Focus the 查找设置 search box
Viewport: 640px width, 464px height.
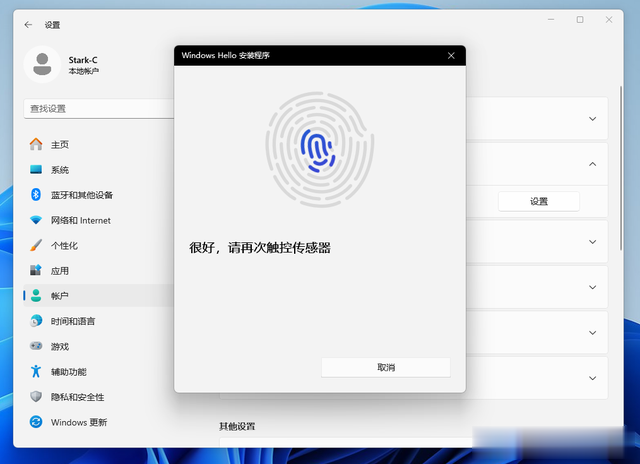coord(99,109)
